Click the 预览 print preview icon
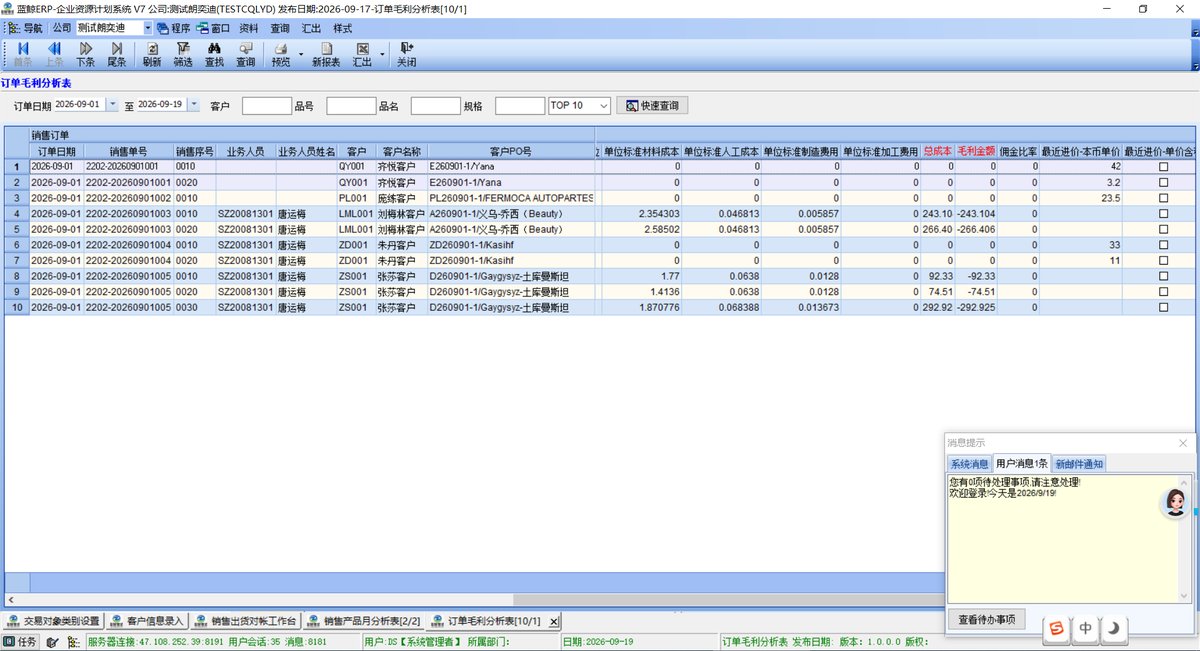Screen dimensions: 1200x651 [x=281, y=53]
